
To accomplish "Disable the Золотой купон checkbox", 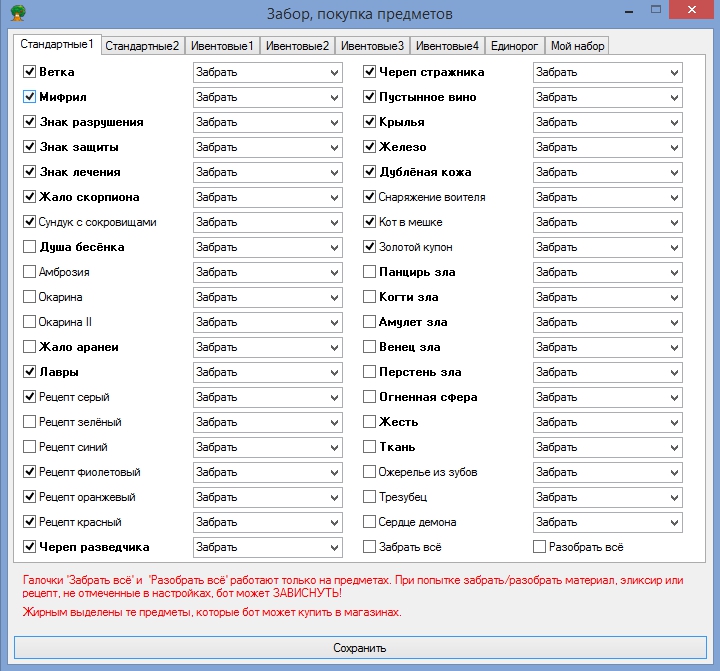I will click(369, 247).
